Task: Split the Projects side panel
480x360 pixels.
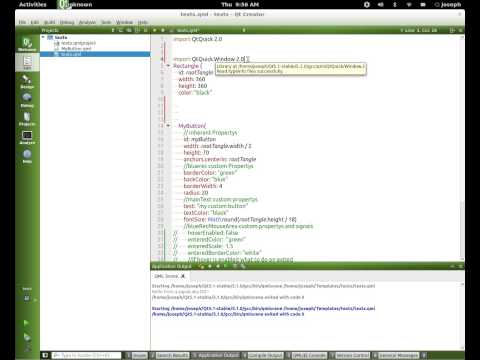Action: pos(137,30)
